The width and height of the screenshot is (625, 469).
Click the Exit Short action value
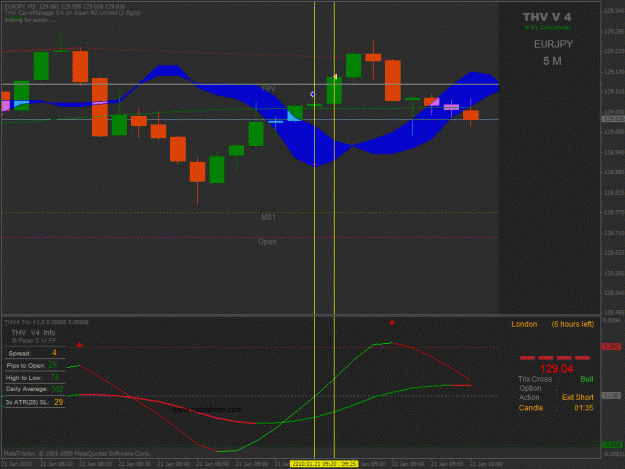click(578, 397)
